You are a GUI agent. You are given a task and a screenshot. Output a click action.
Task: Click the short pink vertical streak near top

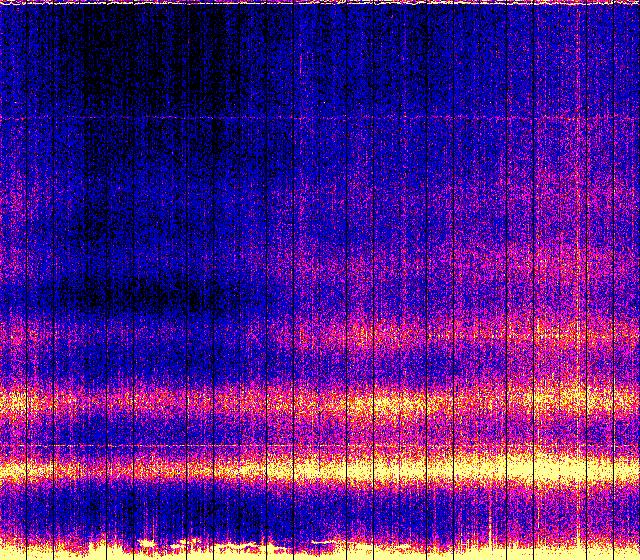(x=300, y=62)
